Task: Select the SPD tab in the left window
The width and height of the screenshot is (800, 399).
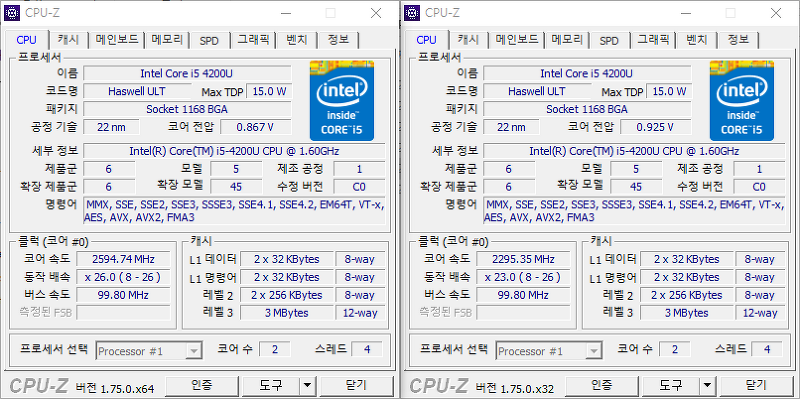Action: tap(209, 40)
